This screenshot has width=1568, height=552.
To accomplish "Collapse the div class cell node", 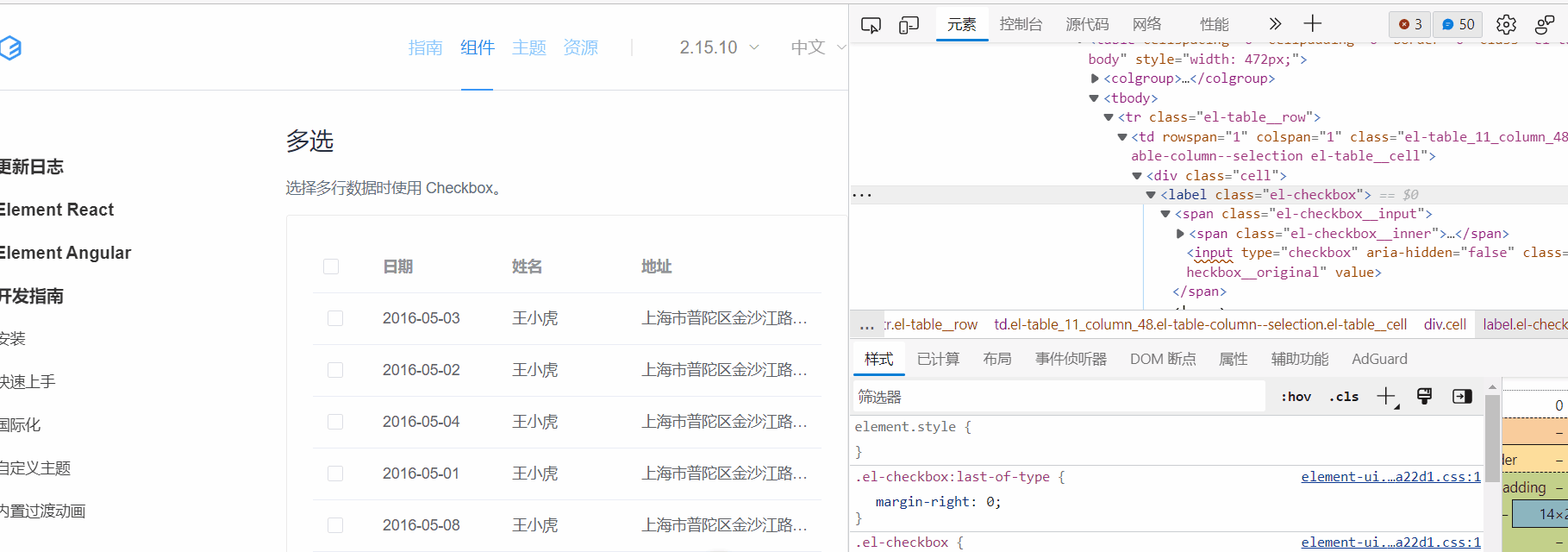I will [x=1137, y=176].
